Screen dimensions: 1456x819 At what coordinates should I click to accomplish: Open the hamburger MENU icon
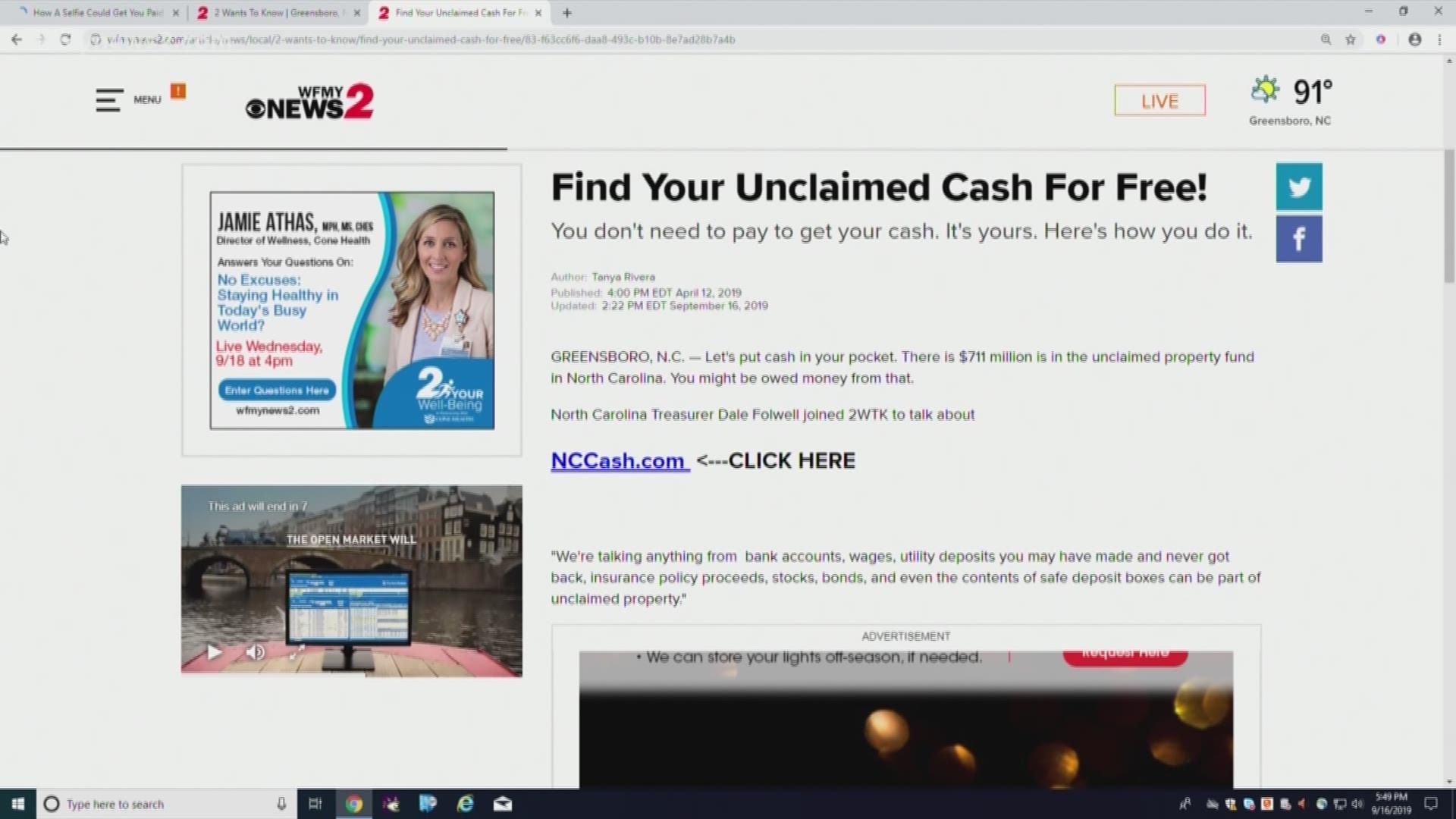(109, 100)
